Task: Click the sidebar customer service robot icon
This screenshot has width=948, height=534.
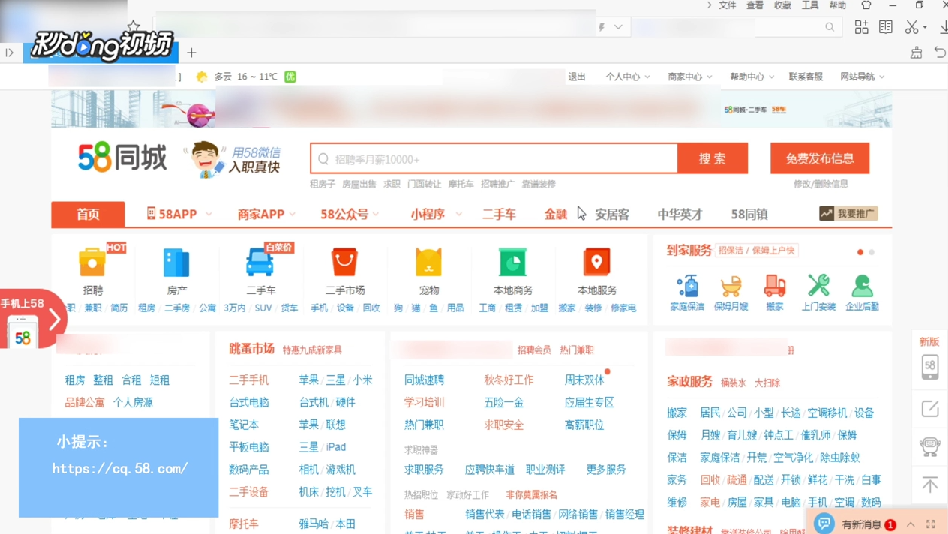Action: (x=930, y=446)
